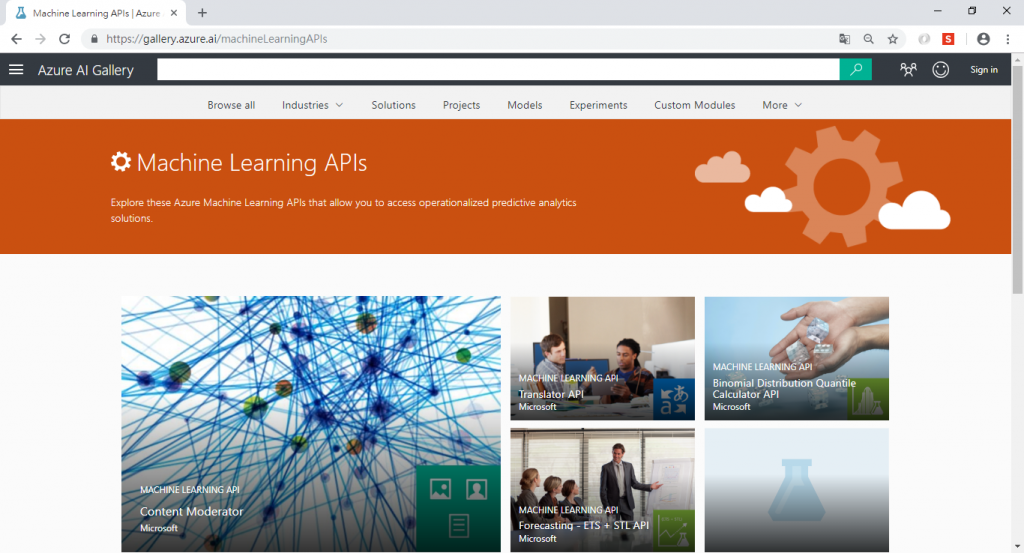The image size is (1024, 553).
Task: Open Custom Modules section
Action: pos(695,105)
